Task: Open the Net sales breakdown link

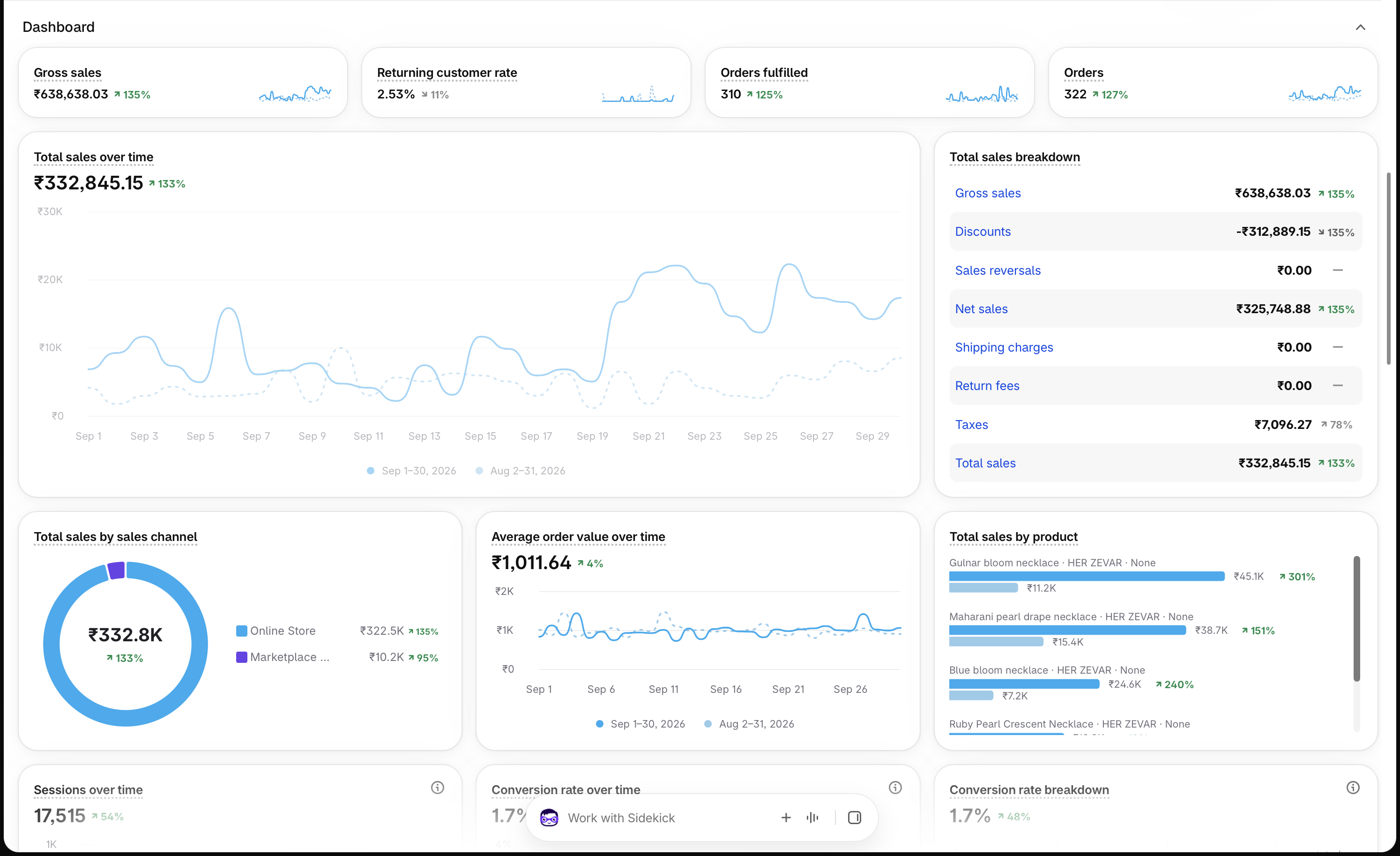Action: 981,309
